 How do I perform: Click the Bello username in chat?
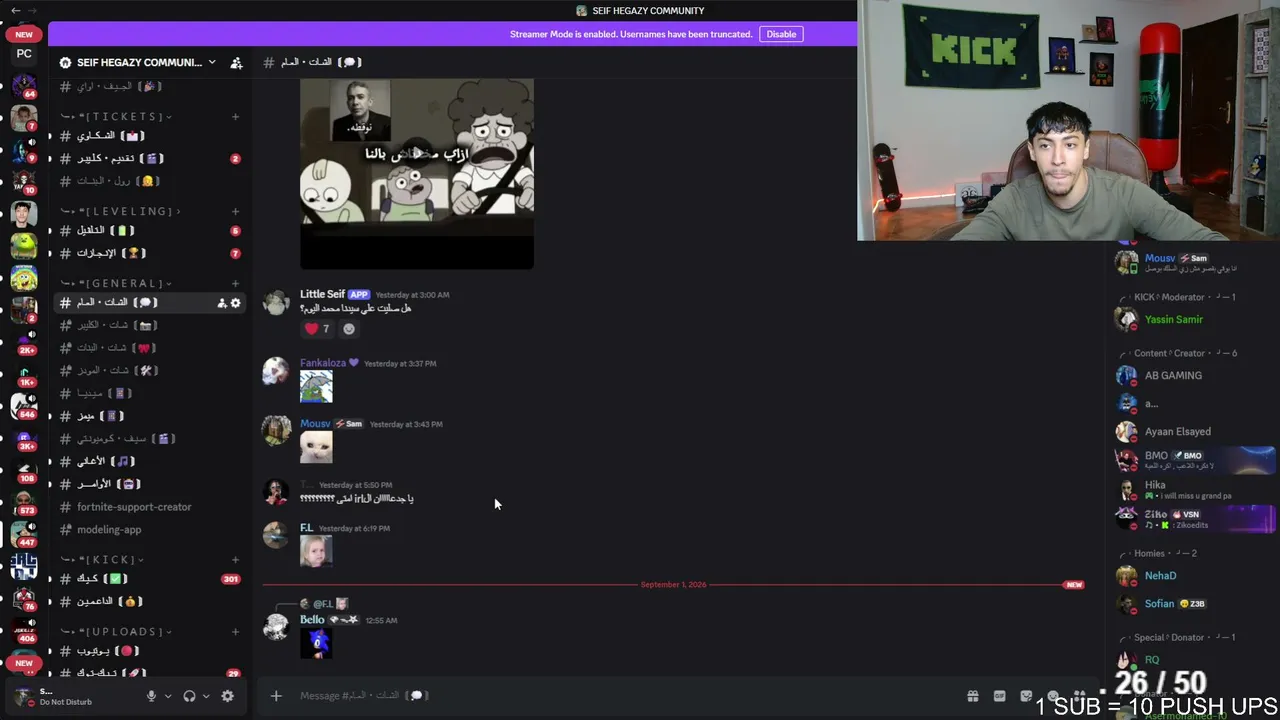[x=312, y=620]
